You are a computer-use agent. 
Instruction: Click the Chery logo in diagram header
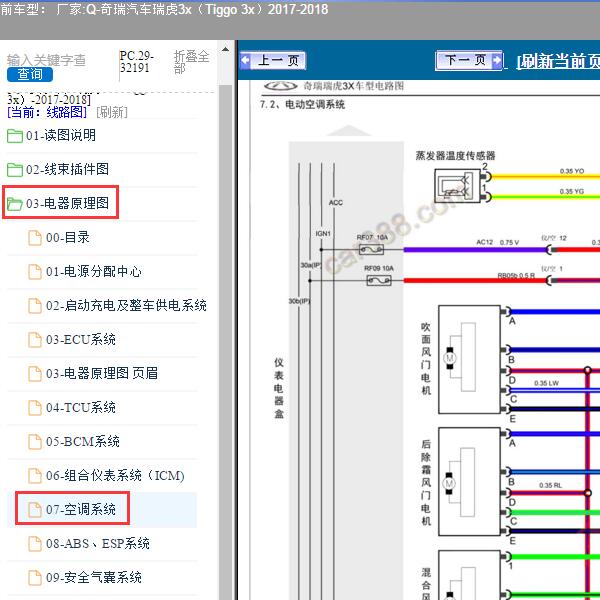point(280,86)
